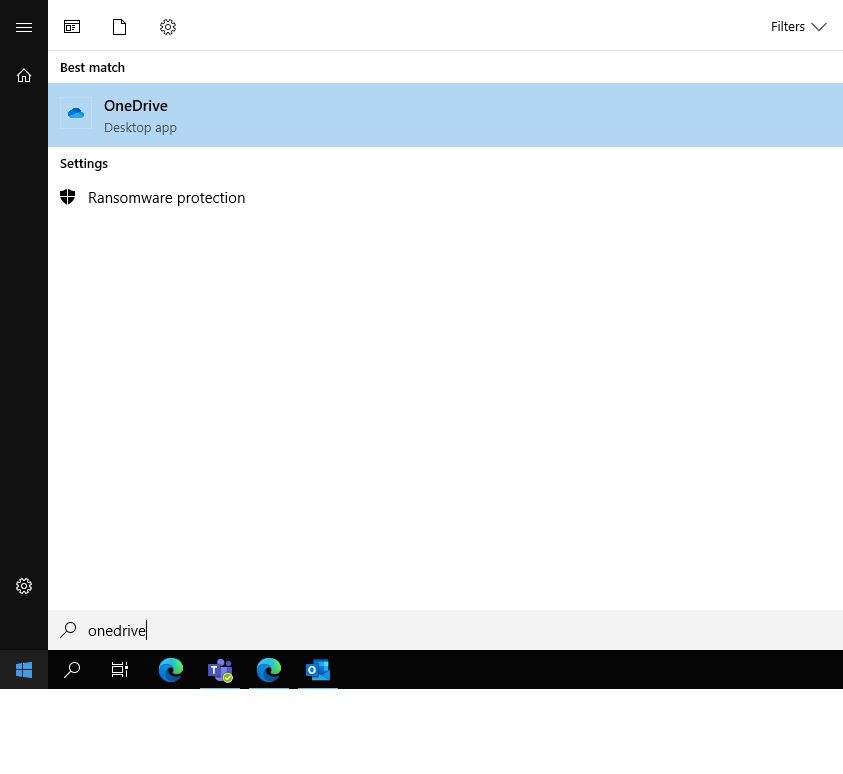Click the taskbar Search magnifier
This screenshot has height=774, width=843.
[x=72, y=670]
